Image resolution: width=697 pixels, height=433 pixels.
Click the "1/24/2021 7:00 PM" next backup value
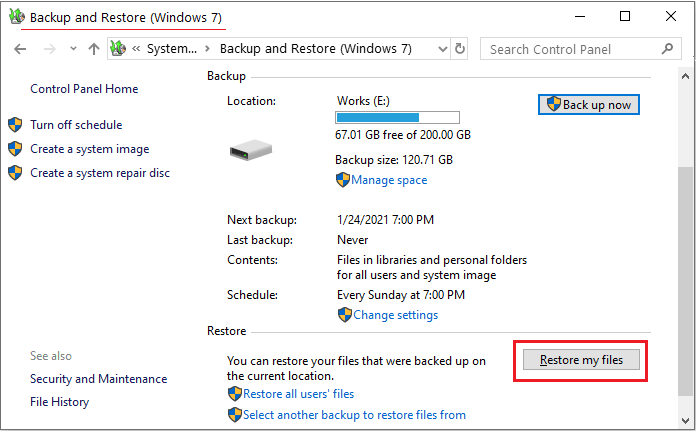click(385, 220)
